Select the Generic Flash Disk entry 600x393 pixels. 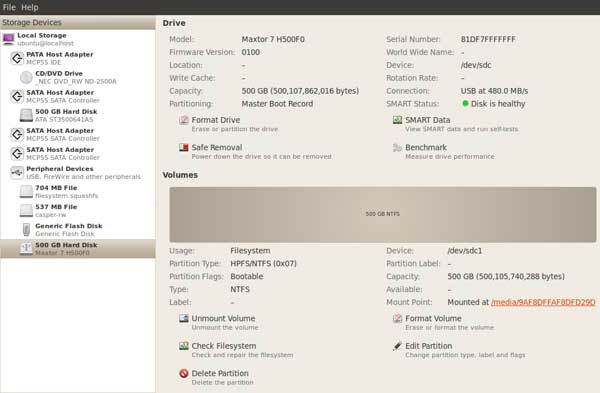click(x=78, y=230)
